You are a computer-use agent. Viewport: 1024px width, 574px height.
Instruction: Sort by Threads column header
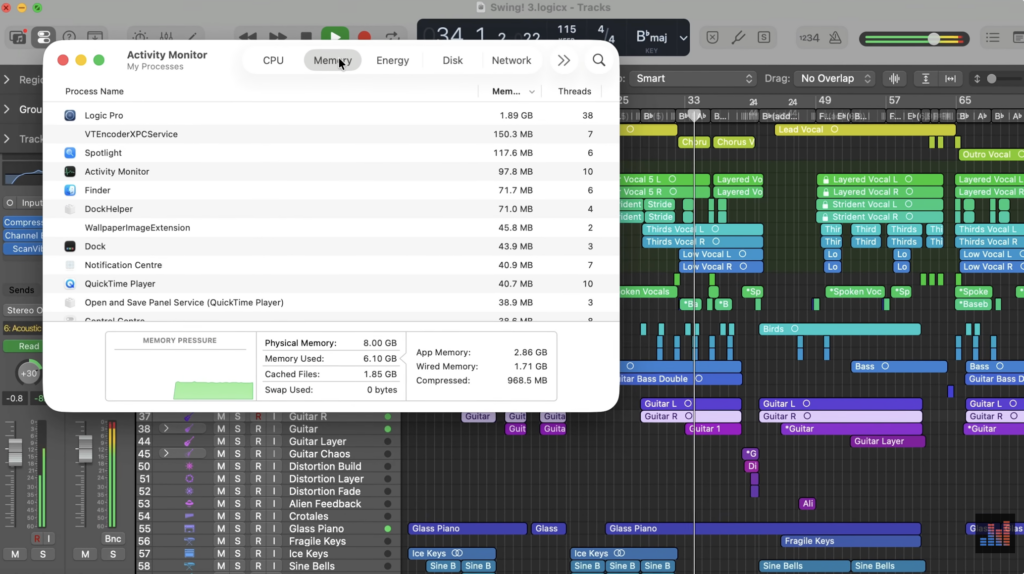pos(575,91)
